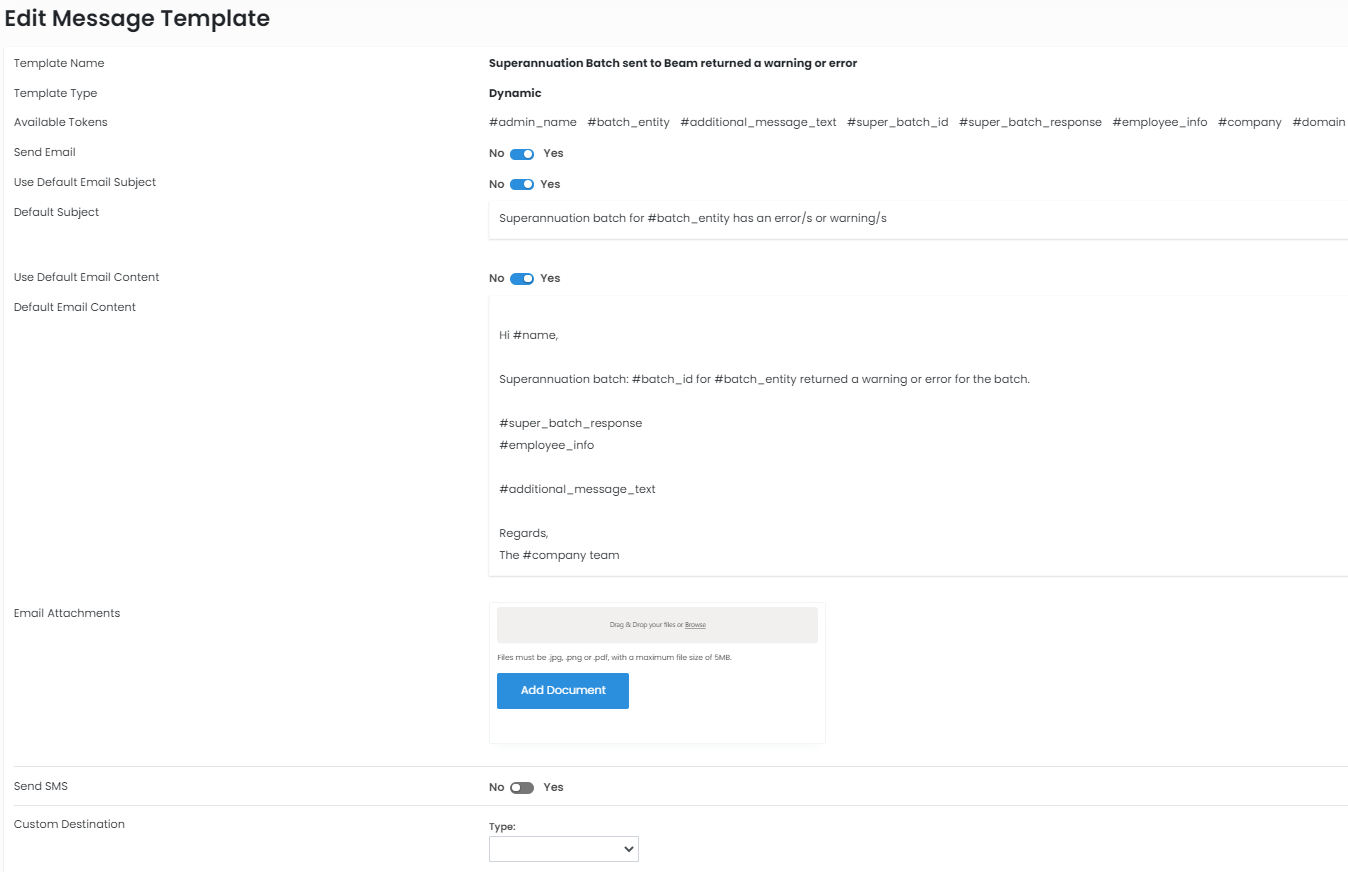Image resolution: width=1348 pixels, height=872 pixels.
Task: Click the #super_batch_response available token
Action: point(1030,122)
